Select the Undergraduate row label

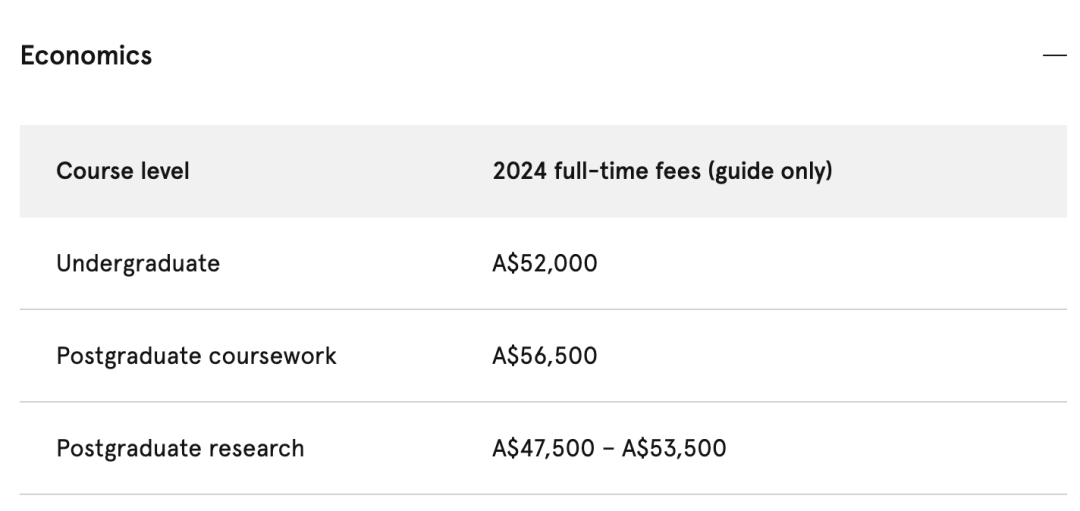[x=138, y=263]
